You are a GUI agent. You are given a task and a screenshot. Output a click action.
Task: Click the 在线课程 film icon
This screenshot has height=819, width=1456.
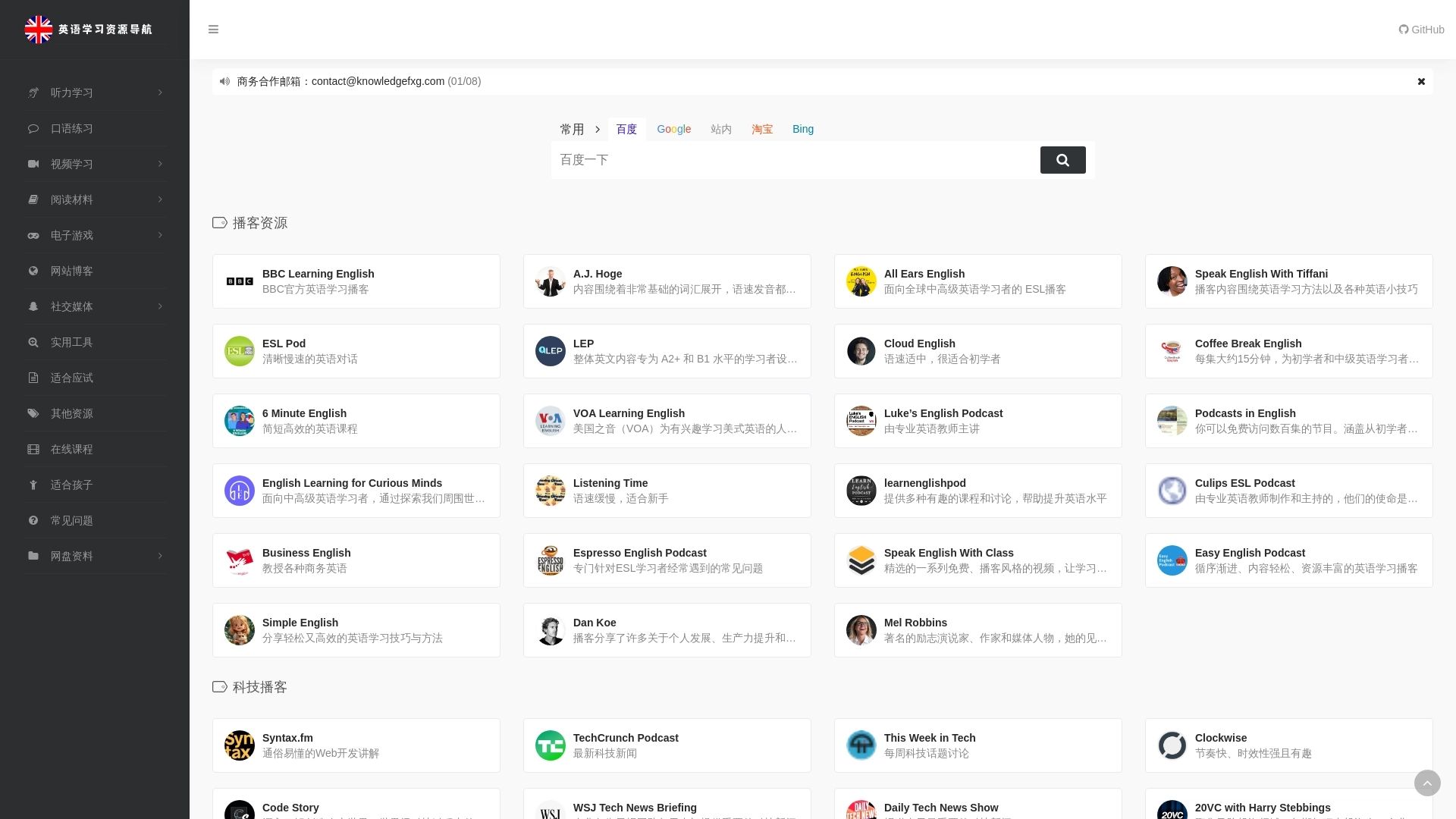pyautogui.click(x=33, y=449)
